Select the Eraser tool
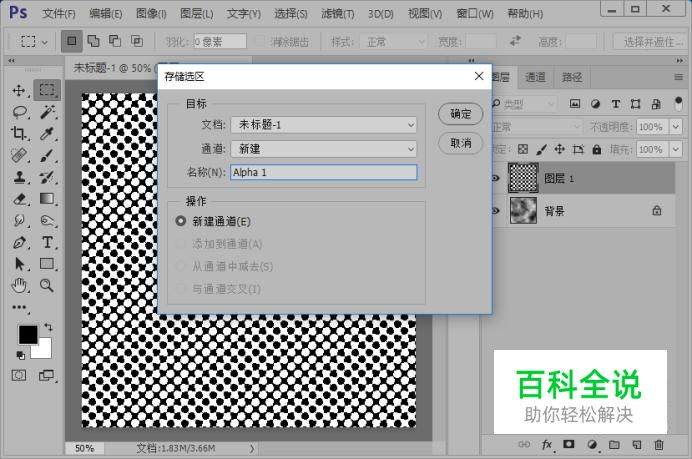The height and width of the screenshot is (459, 692). (19, 199)
